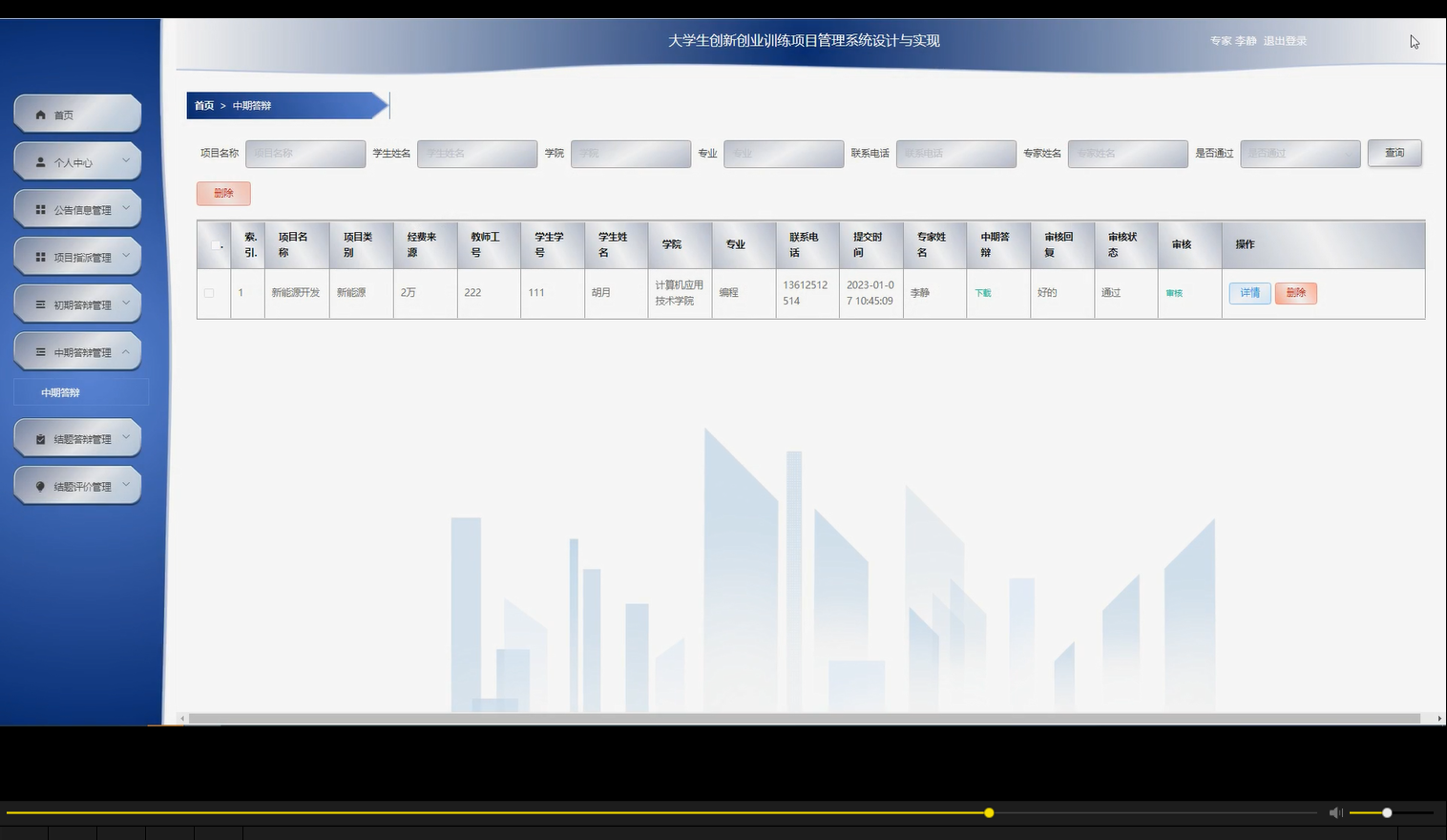Focus the 专家姓名 search field
Viewport: 1447px width, 840px height.
[1128, 154]
